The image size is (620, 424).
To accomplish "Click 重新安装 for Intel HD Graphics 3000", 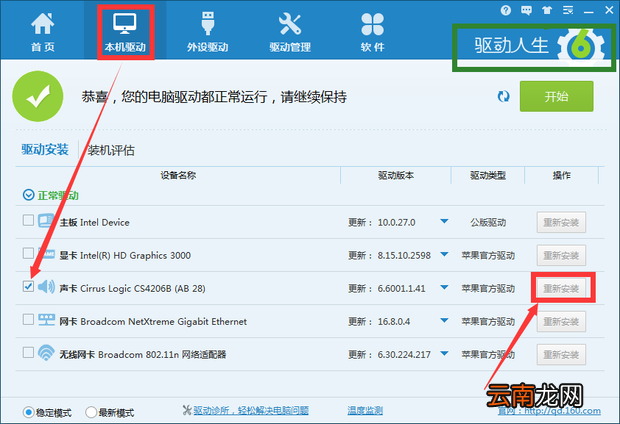I will tap(561, 255).
